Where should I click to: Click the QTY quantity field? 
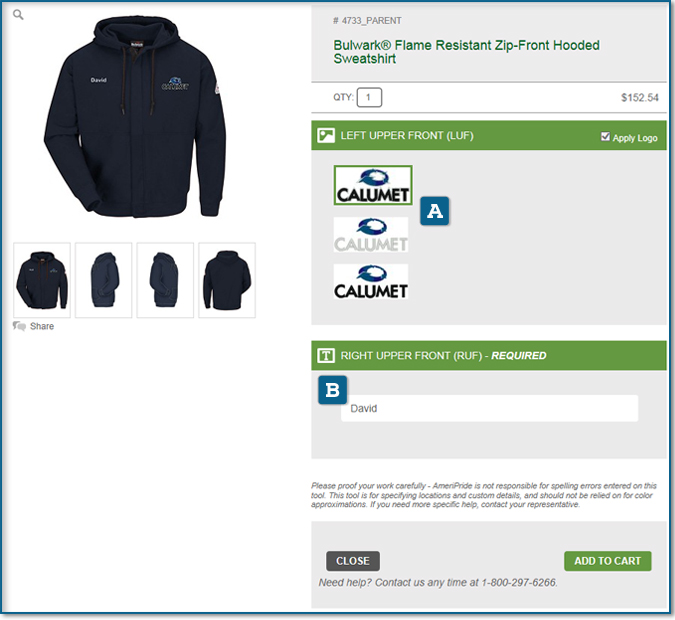coord(369,97)
